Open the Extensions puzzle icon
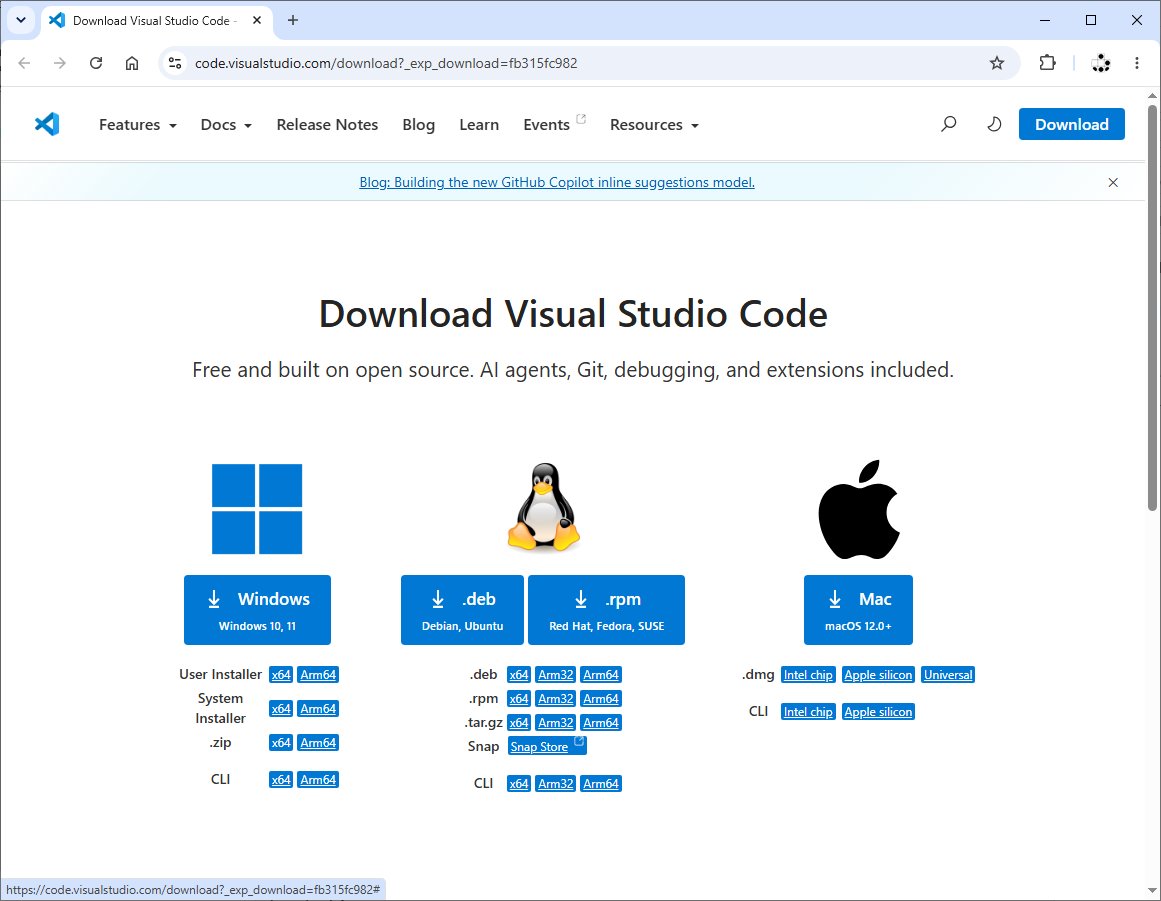 tap(1047, 63)
